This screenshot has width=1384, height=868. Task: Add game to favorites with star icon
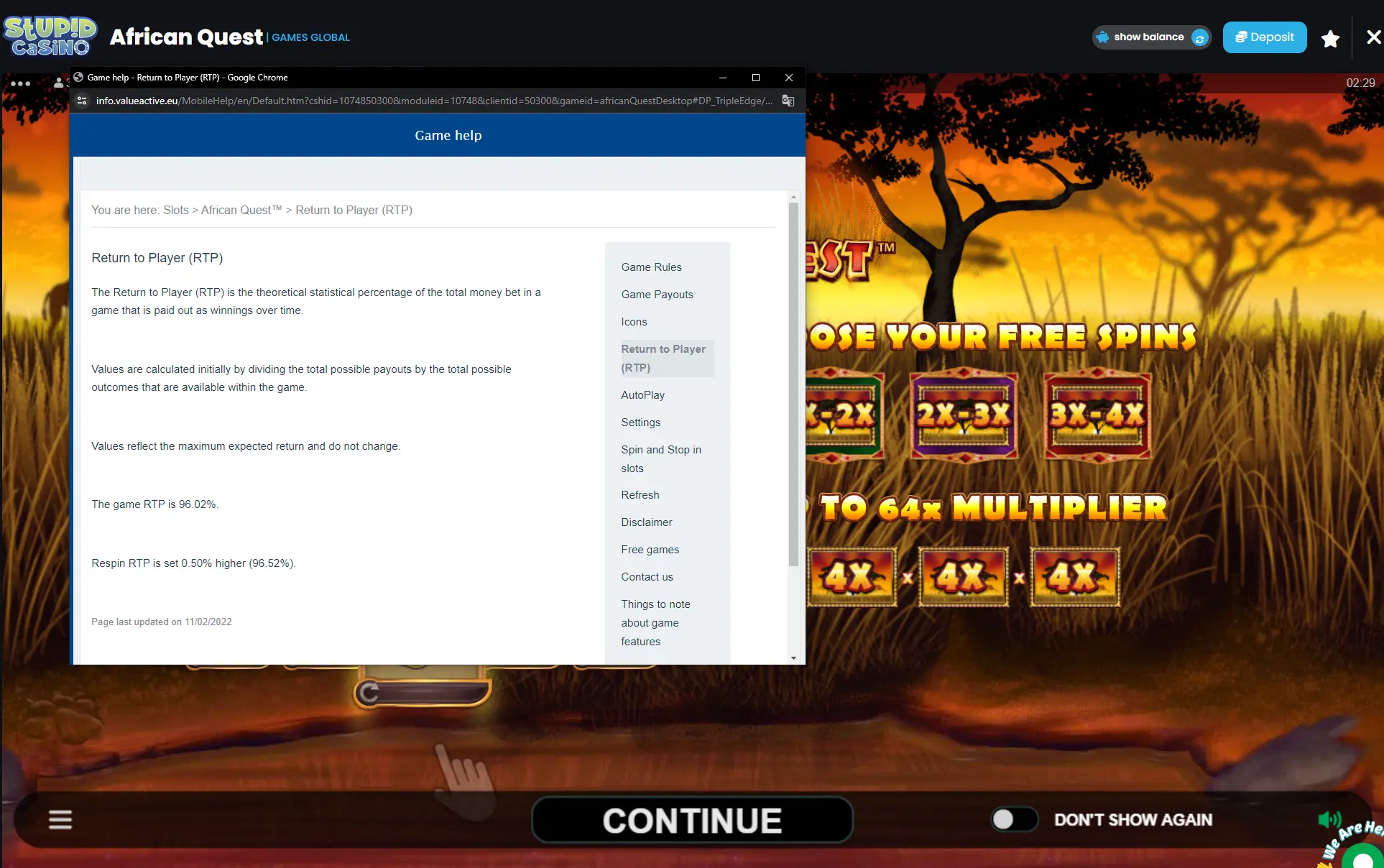(x=1330, y=38)
